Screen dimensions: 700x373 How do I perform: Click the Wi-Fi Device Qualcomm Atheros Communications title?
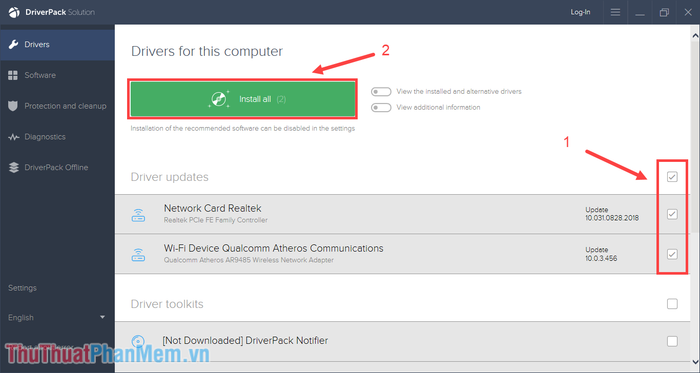[x=273, y=249]
